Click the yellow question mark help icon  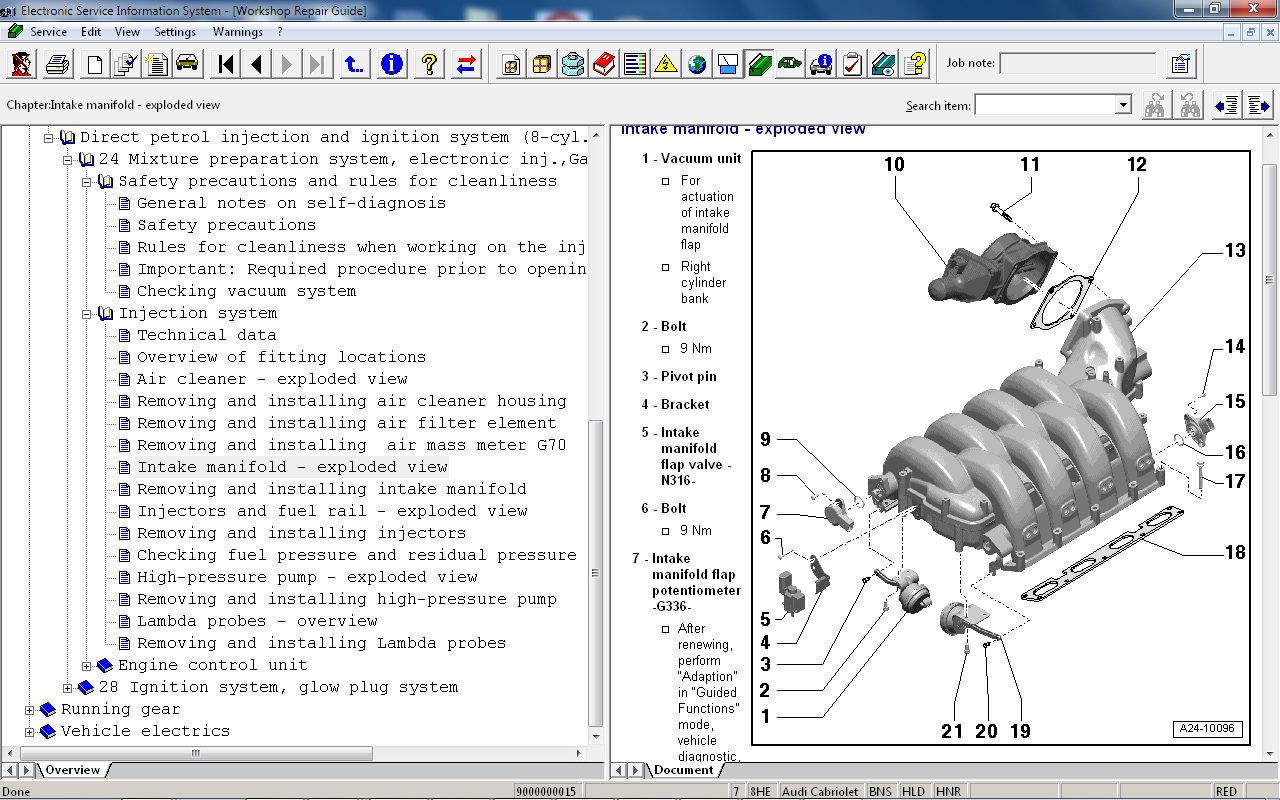tap(429, 65)
